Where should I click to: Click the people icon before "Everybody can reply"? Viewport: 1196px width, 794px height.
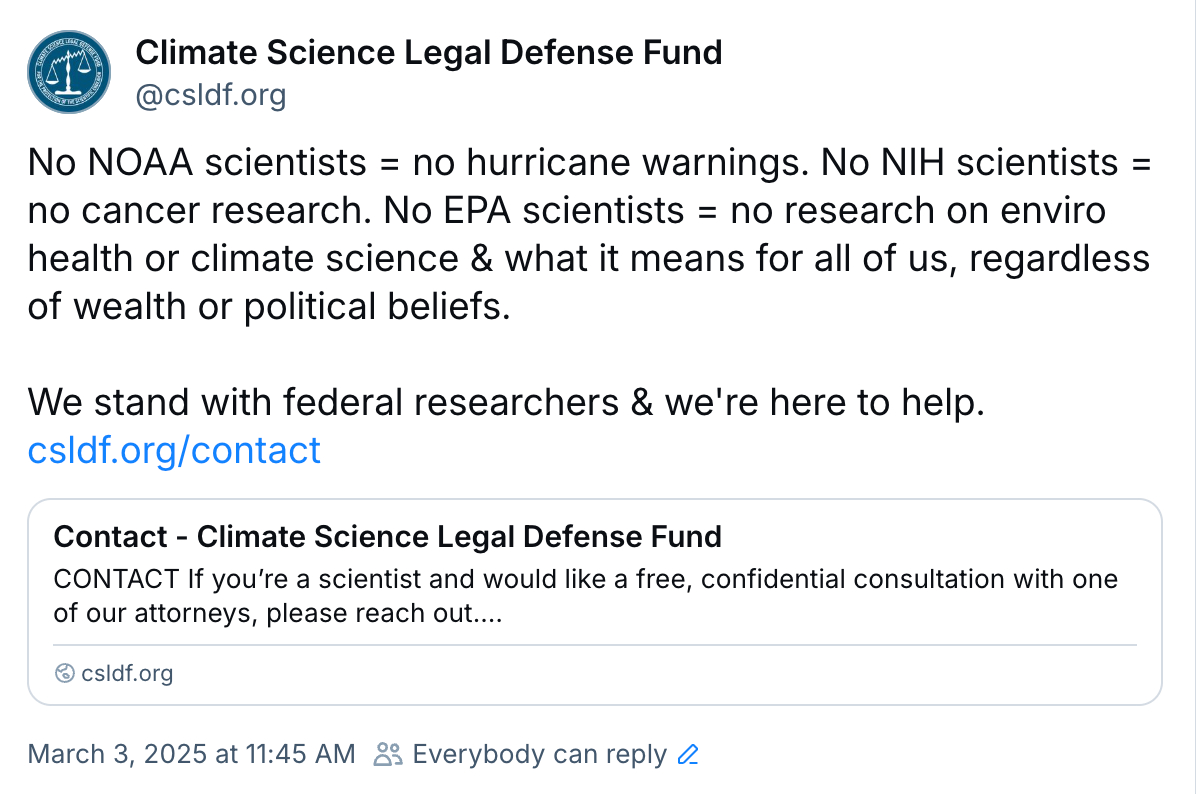(388, 754)
